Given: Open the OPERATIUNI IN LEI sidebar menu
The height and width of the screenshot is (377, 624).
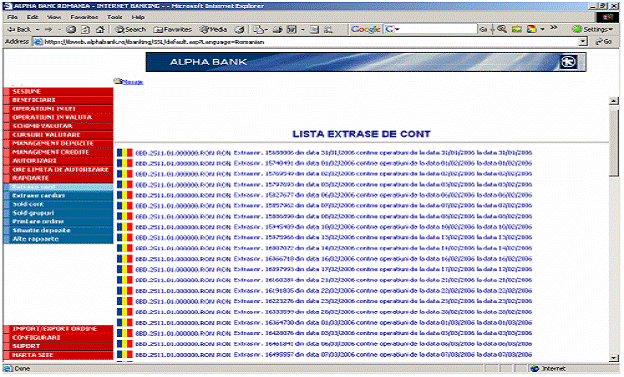Looking at the screenshot, I should [x=58, y=109].
